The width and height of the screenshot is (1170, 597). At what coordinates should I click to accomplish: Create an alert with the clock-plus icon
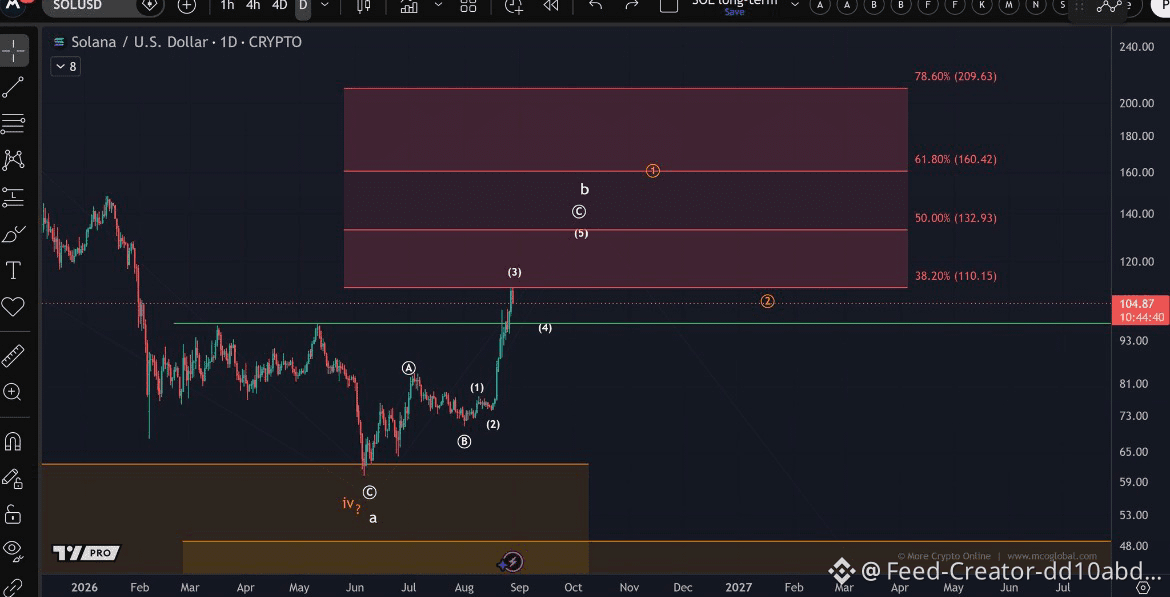click(514, 6)
